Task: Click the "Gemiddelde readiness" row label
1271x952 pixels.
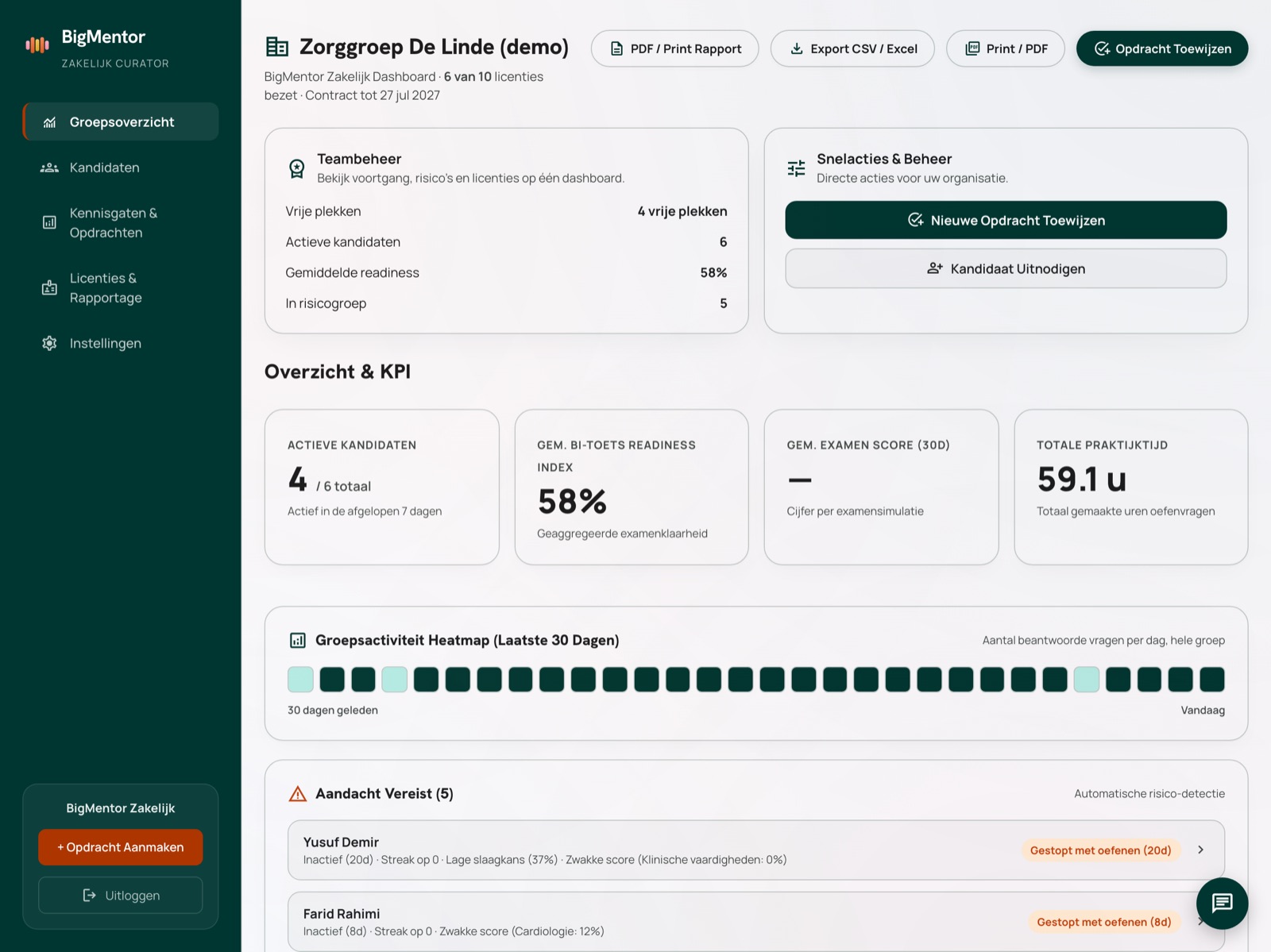Action: [x=352, y=272]
